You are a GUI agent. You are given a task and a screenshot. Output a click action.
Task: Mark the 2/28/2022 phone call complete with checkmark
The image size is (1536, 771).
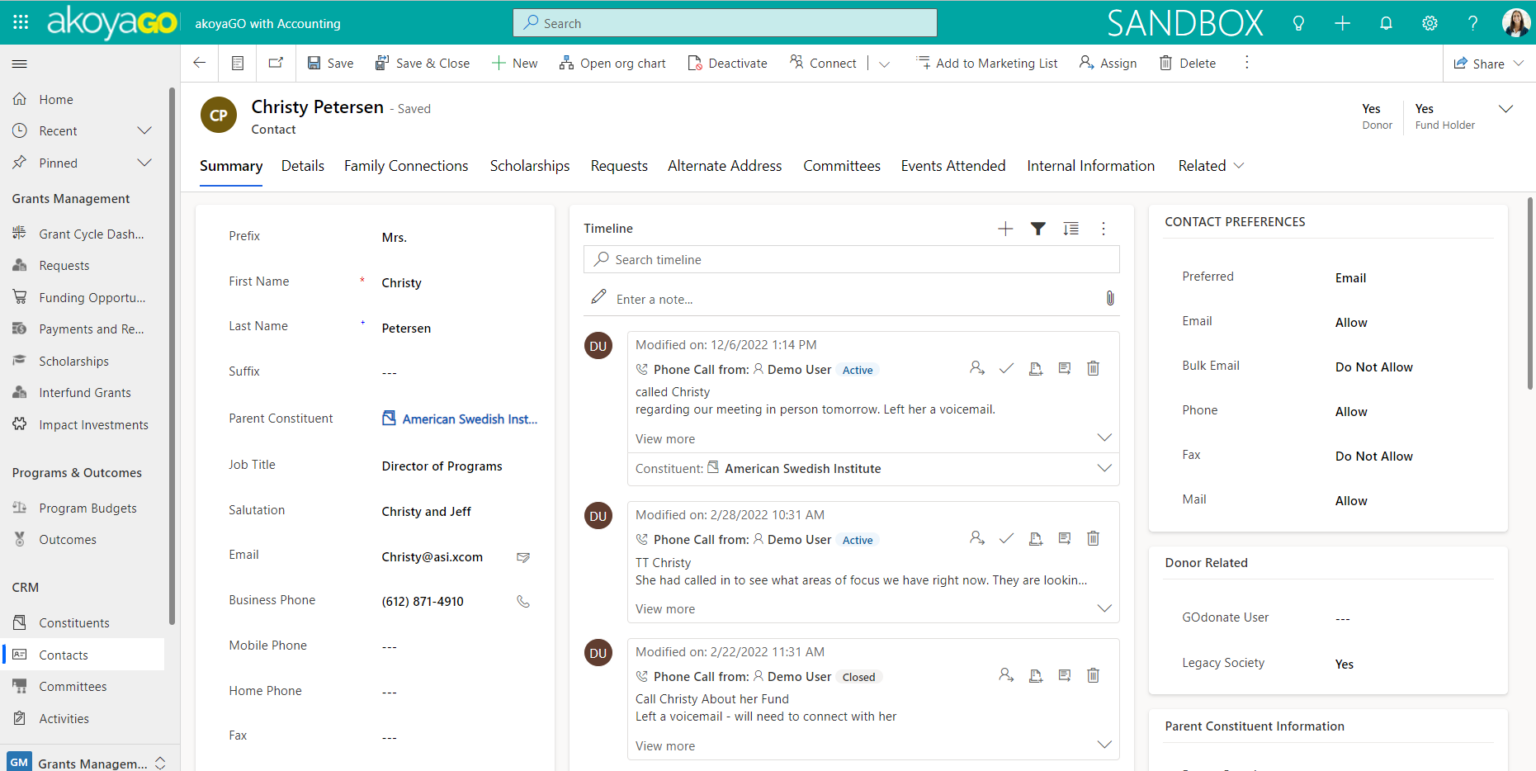[1006, 538]
